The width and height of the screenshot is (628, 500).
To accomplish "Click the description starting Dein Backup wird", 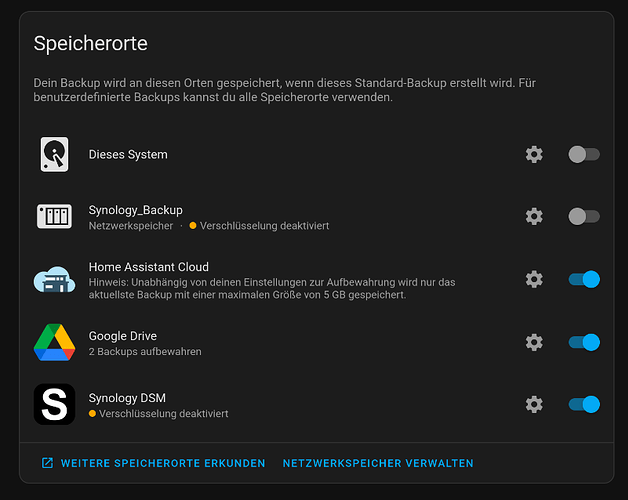I will [284, 90].
